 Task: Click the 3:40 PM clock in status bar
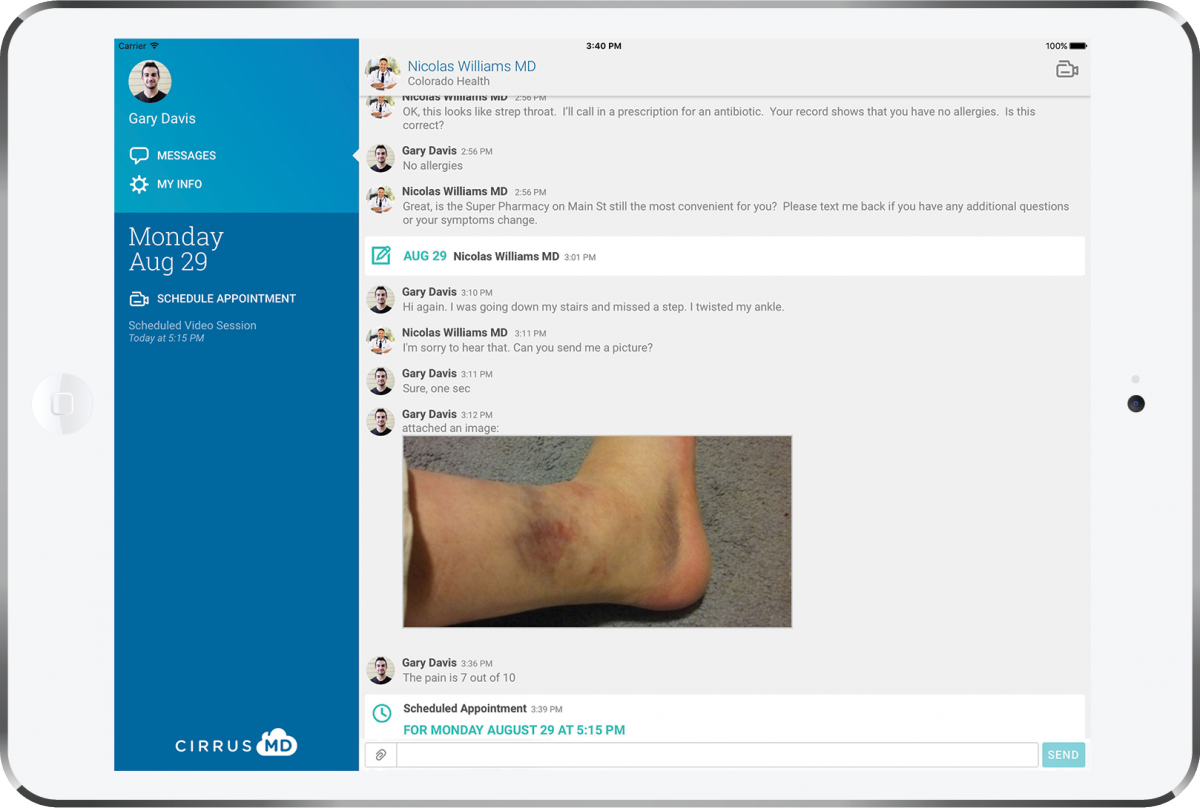point(603,46)
